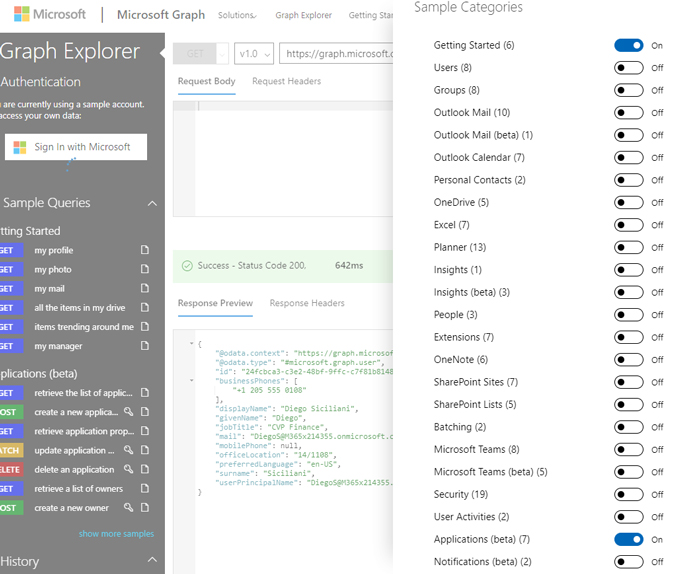The height and width of the screenshot is (574, 700).
Task: Click Sign In with Microsoft button
Action: tap(76, 147)
